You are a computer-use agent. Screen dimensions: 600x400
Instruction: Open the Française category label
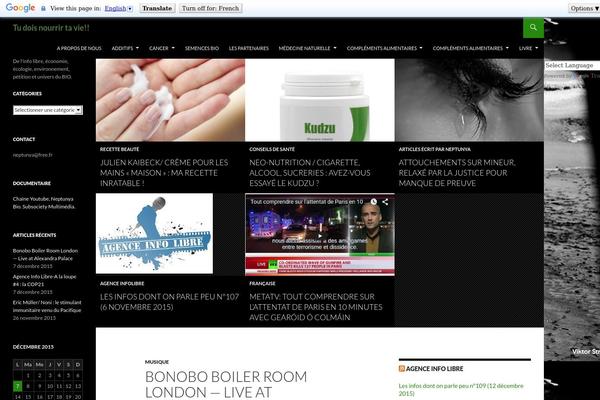click(x=262, y=284)
